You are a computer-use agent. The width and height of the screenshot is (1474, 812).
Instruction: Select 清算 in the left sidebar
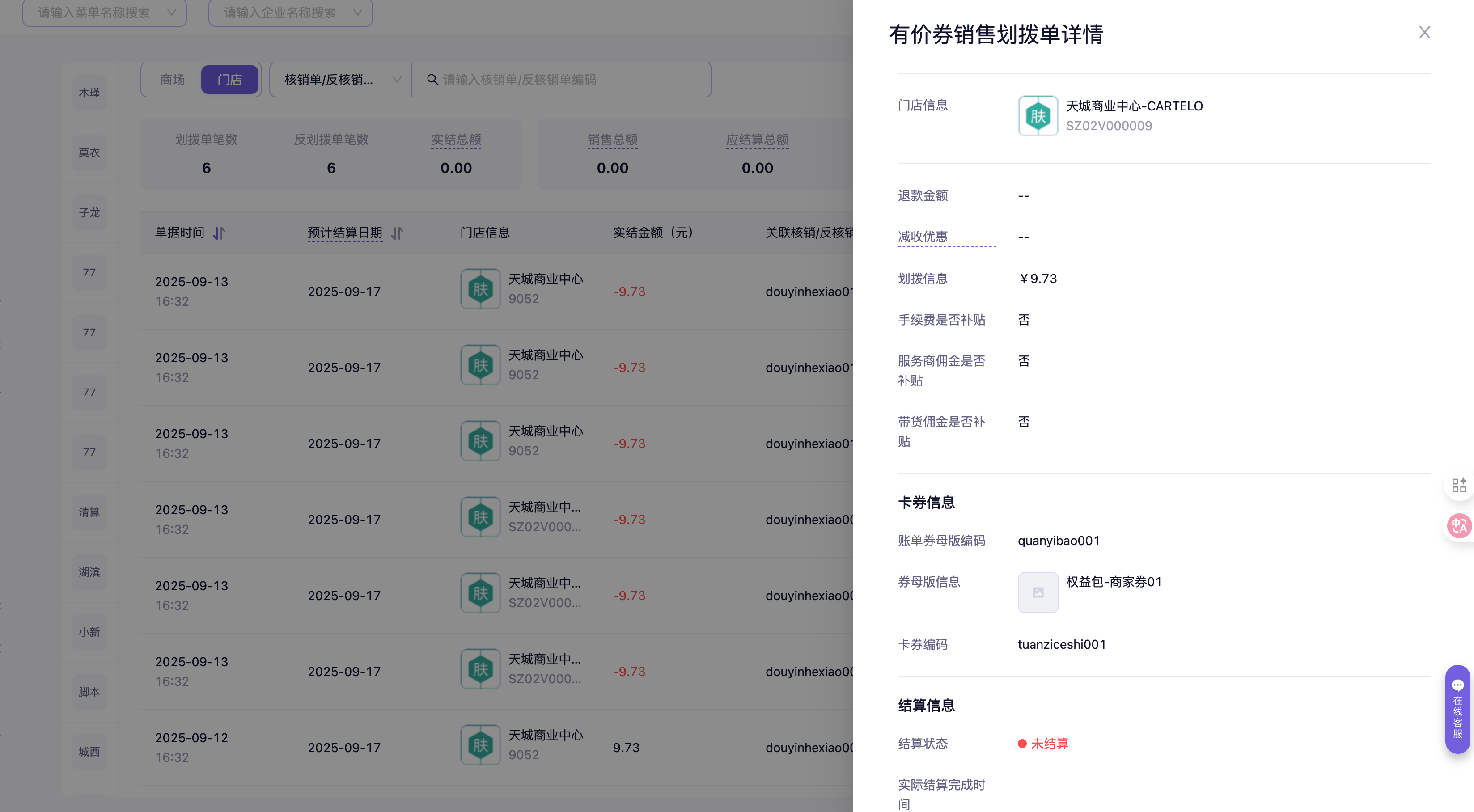[x=89, y=512]
